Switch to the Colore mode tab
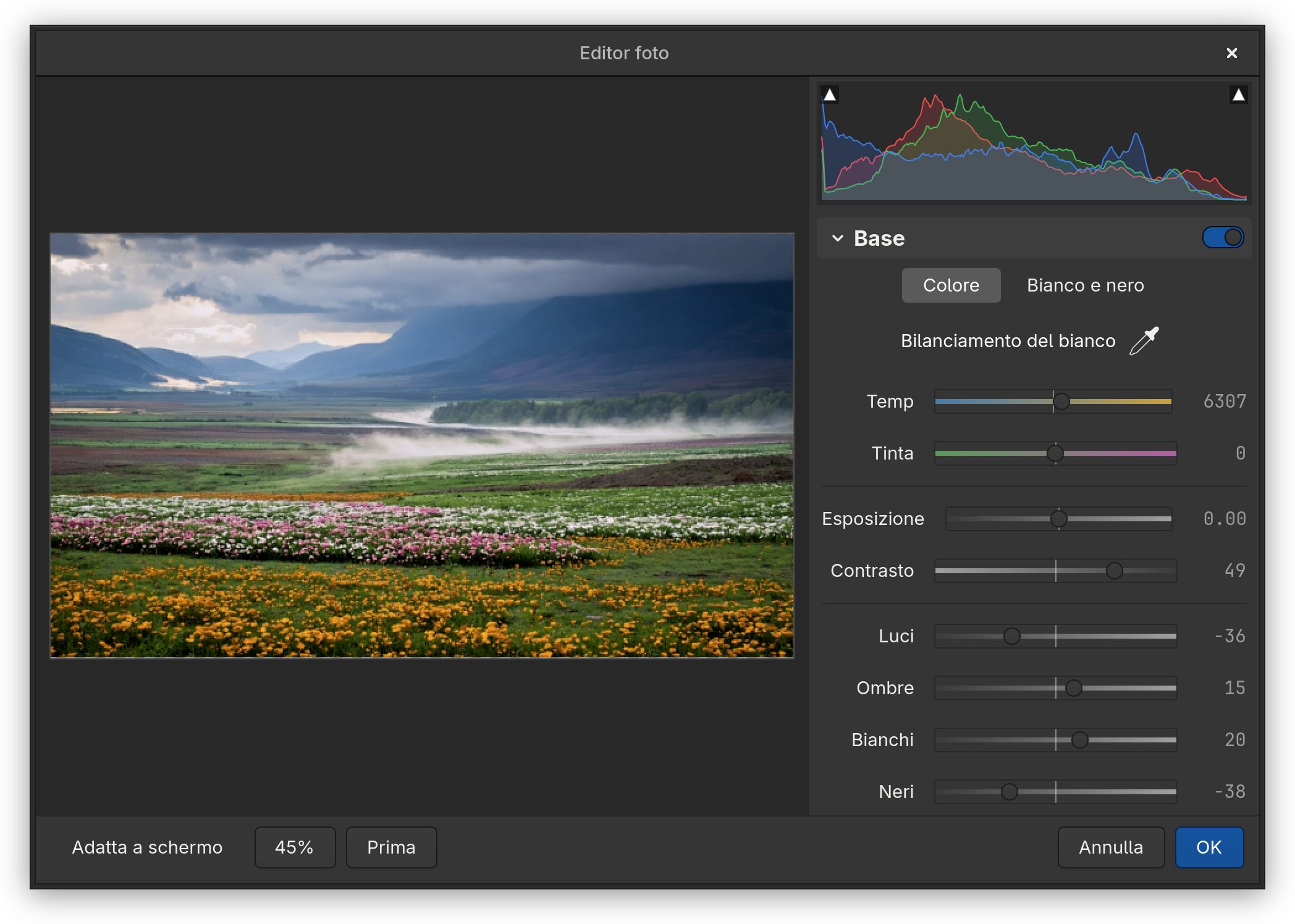Viewport: 1295px width, 924px height. 951,285
